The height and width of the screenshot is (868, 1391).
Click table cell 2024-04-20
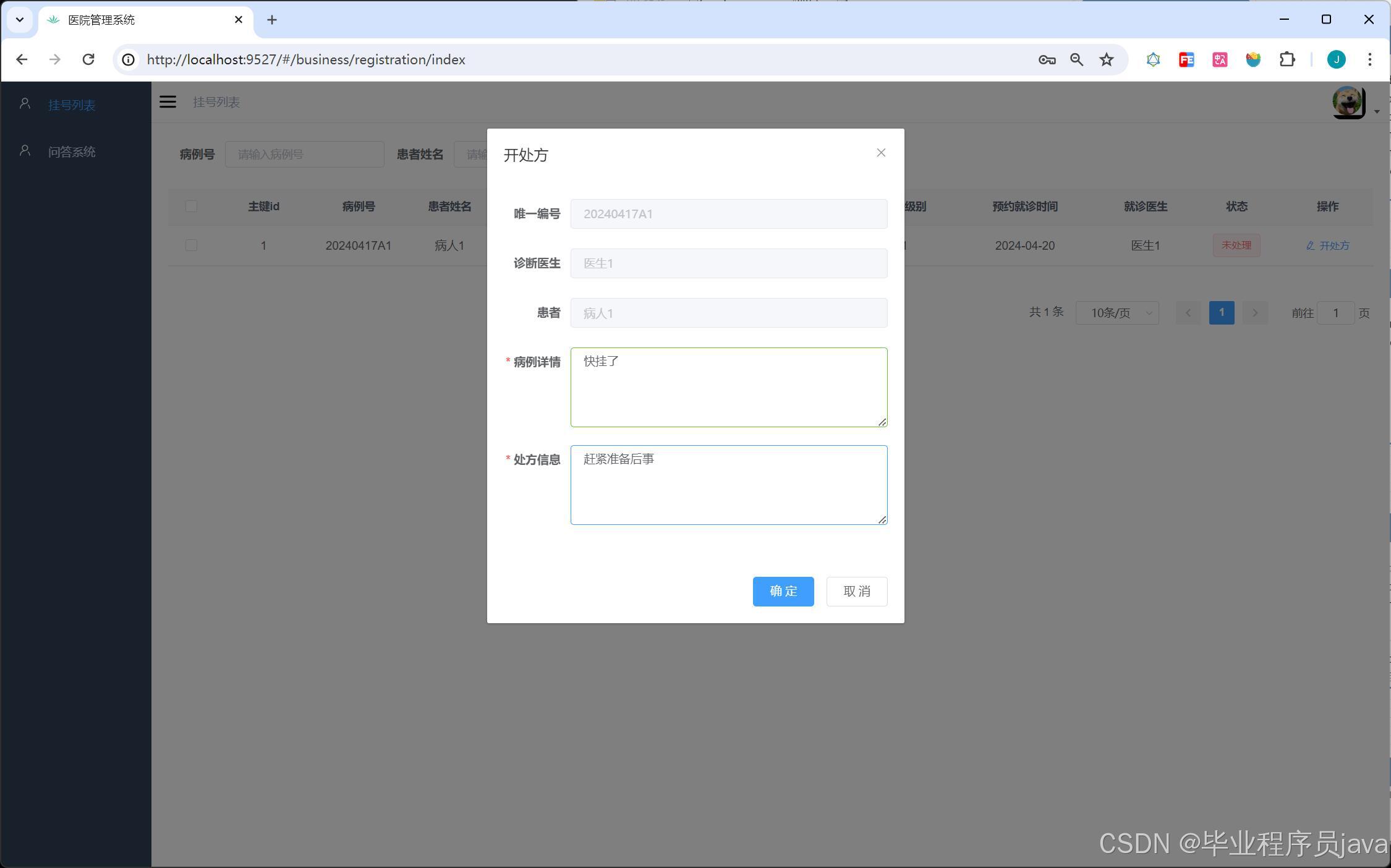(x=1025, y=245)
